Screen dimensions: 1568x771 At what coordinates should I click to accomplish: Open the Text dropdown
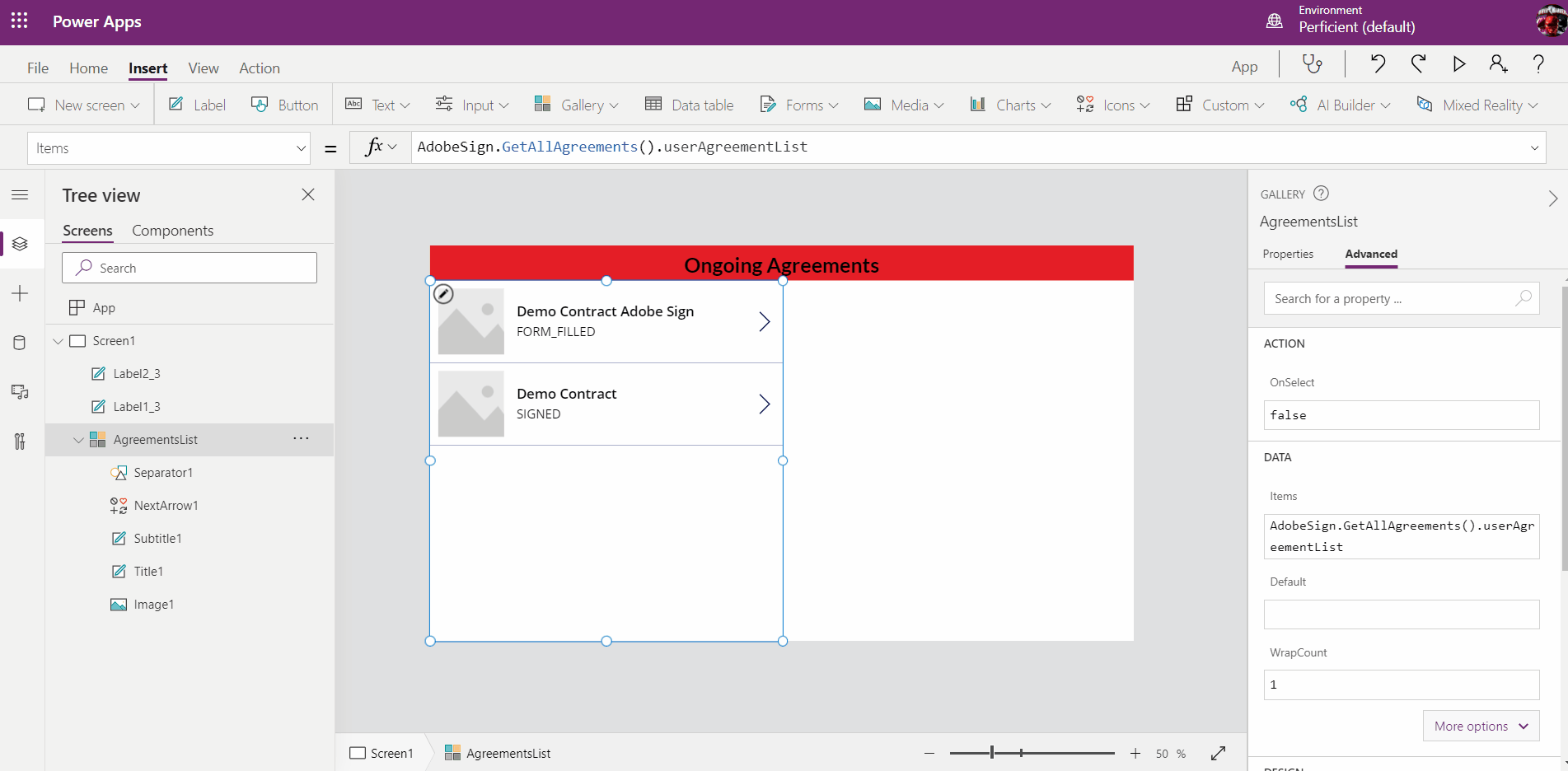point(377,105)
